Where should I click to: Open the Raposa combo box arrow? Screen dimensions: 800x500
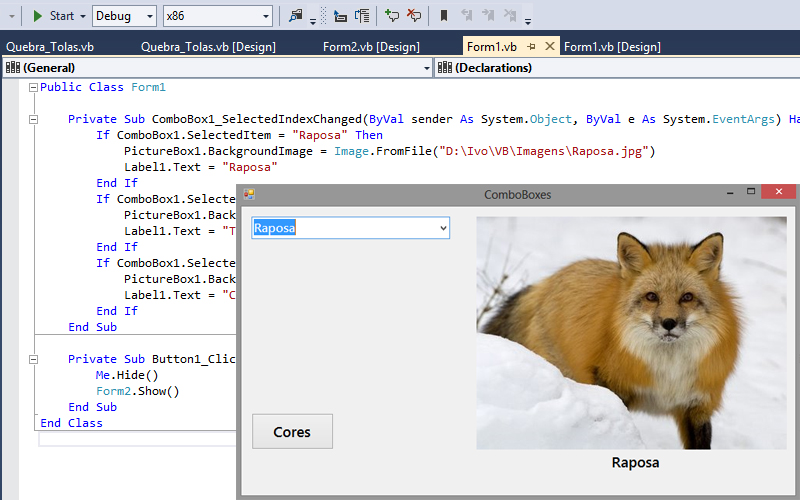coord(443,228)
